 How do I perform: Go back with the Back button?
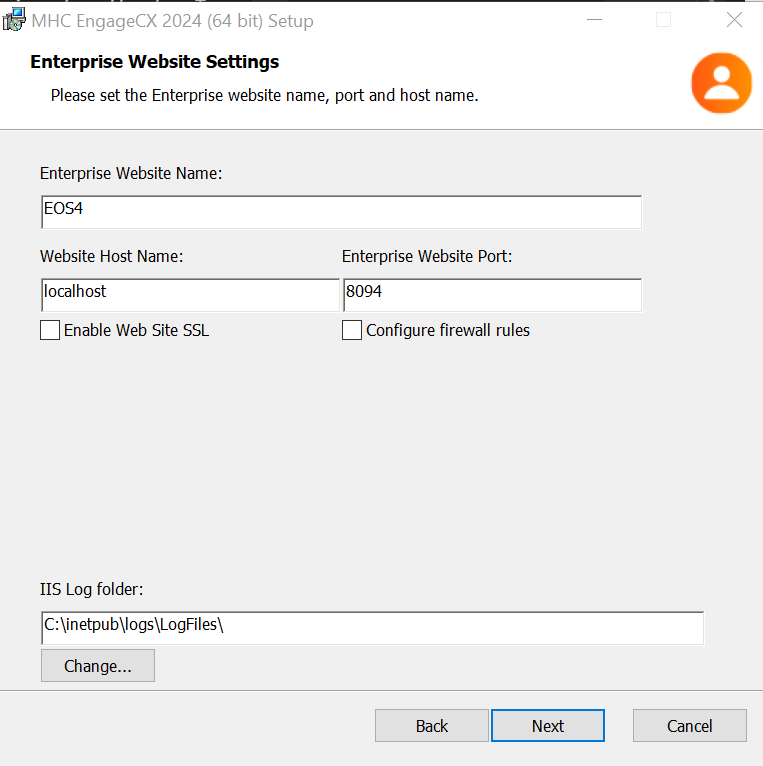[x=432, y=725]
